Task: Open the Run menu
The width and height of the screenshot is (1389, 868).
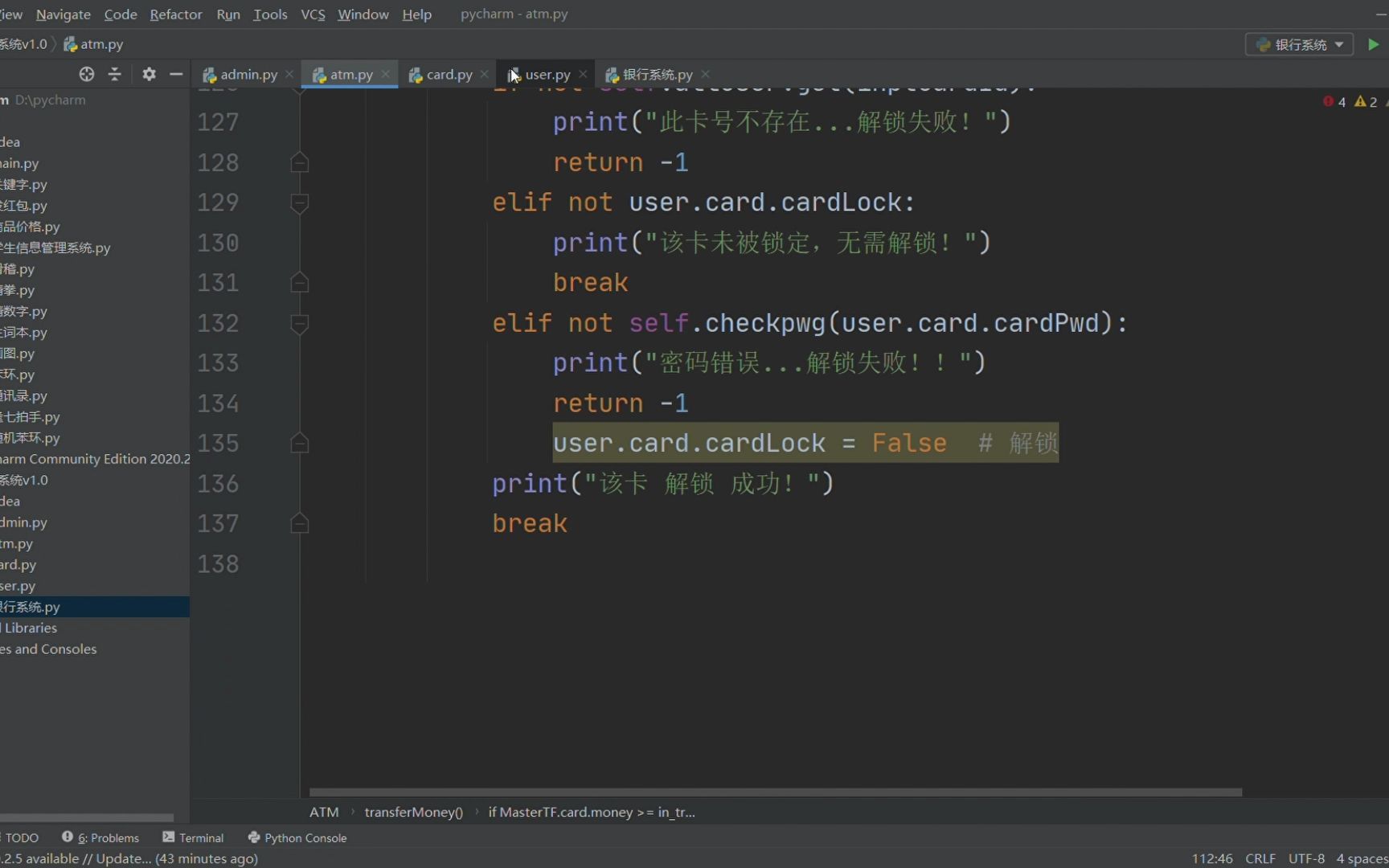Action: point(228,14)
